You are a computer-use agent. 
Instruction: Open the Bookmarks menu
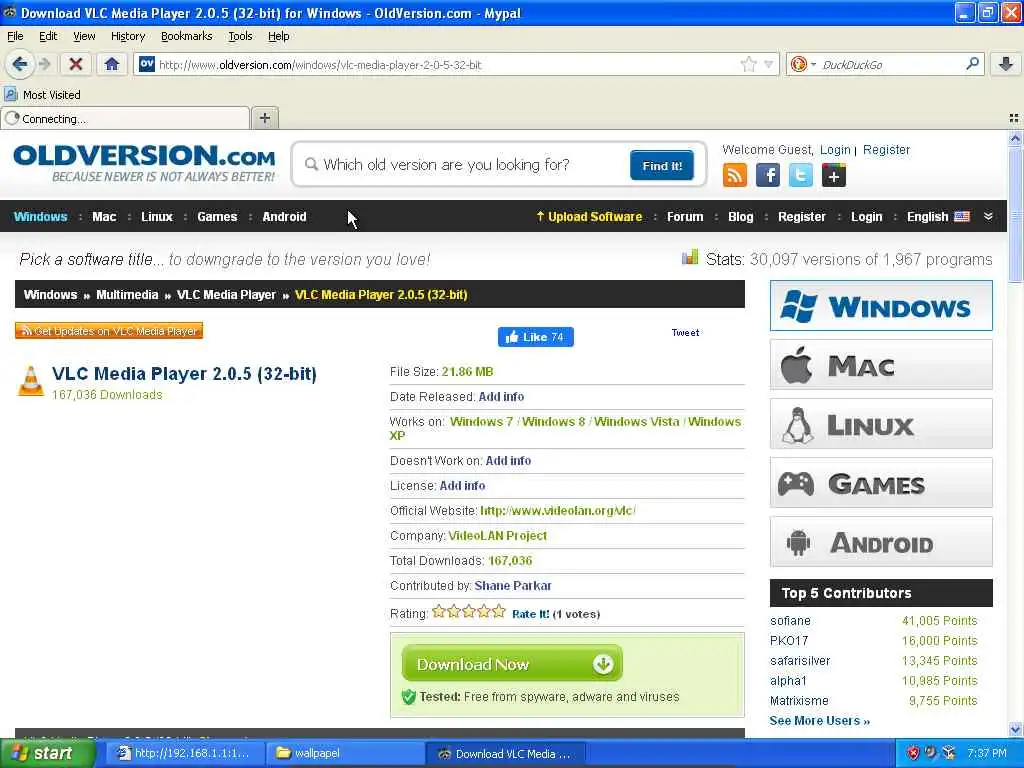pos(186,36)
